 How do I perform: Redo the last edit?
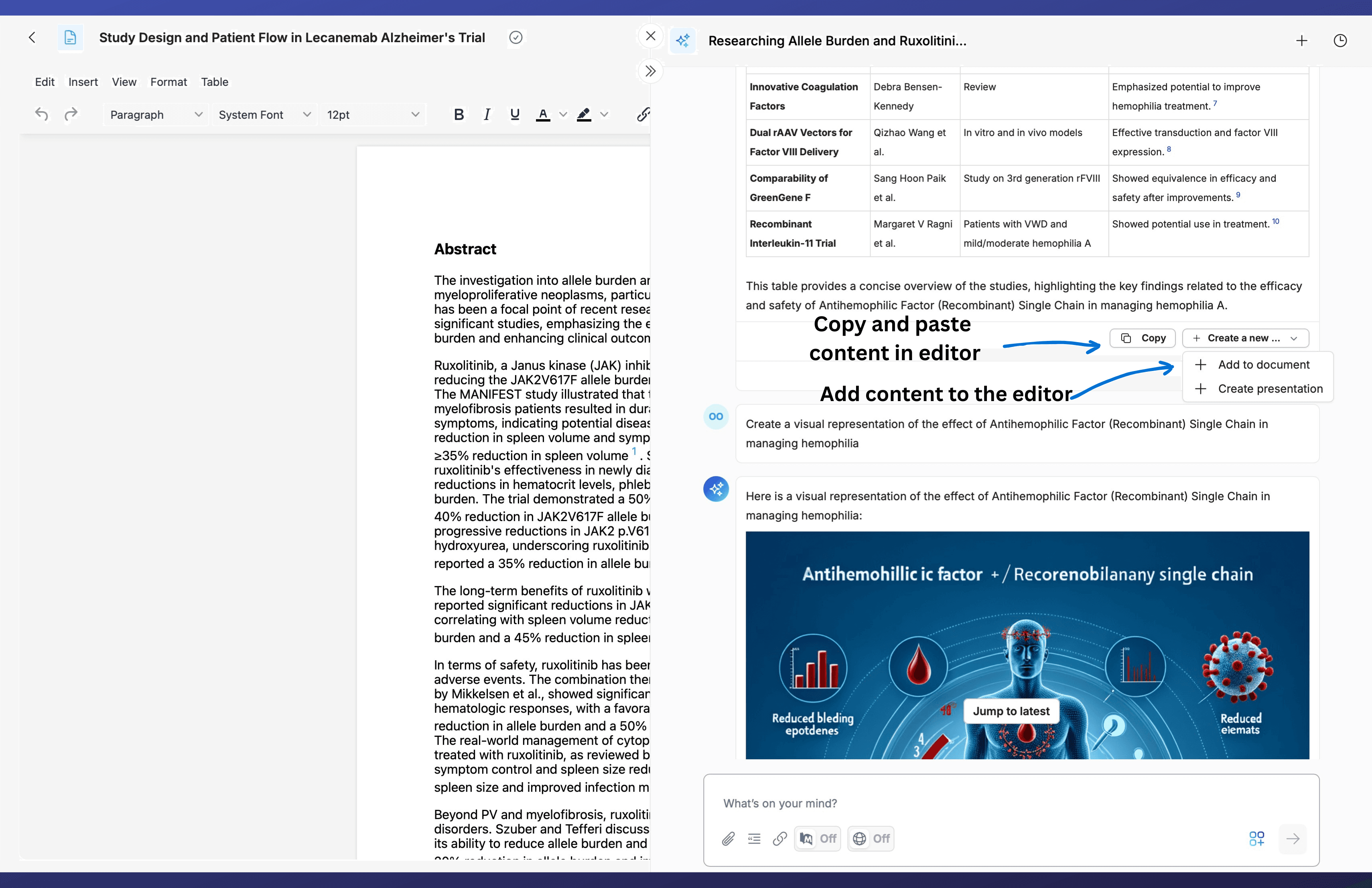coord(71,114)
